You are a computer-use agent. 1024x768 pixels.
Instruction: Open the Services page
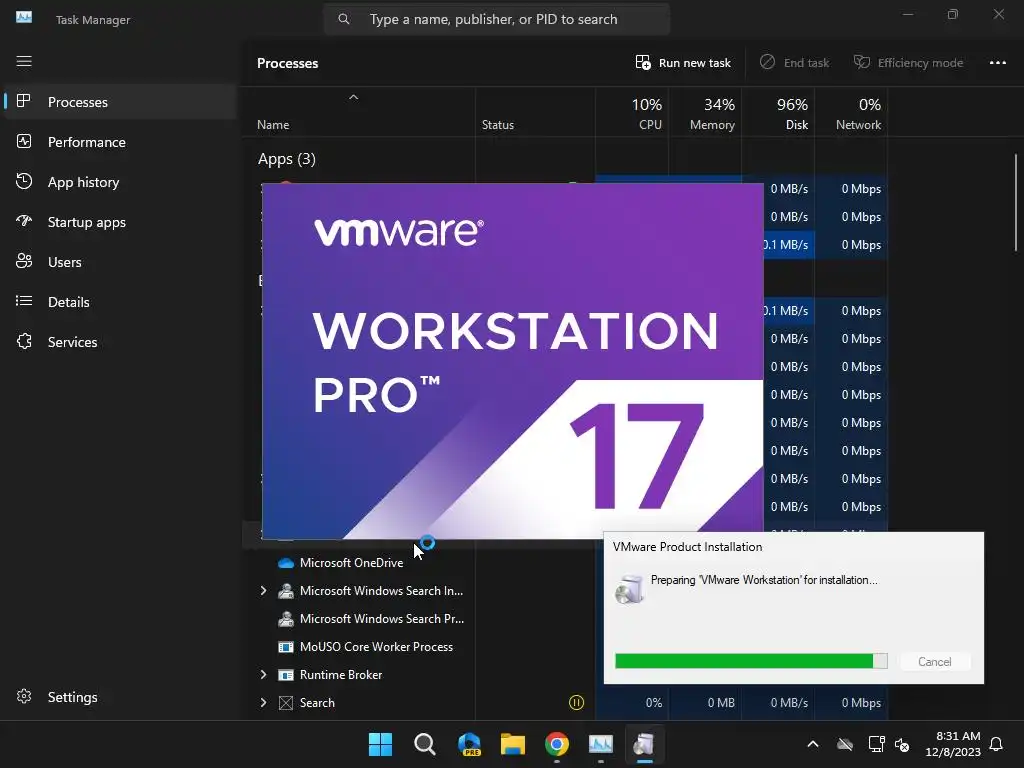pos(120,342)
